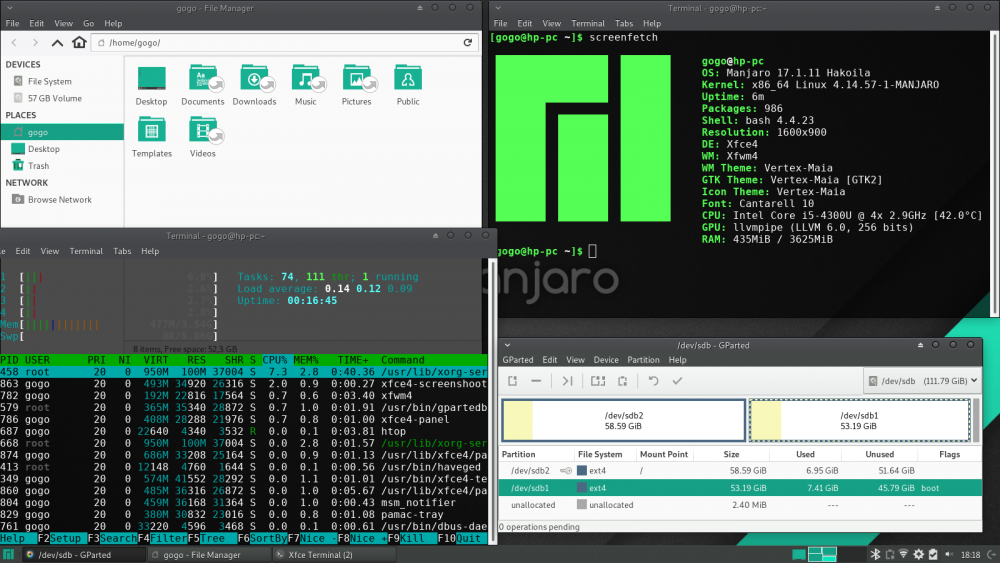Select unallocated row in partition table
The image size is (1000, 563).
(x=740, y=504)
